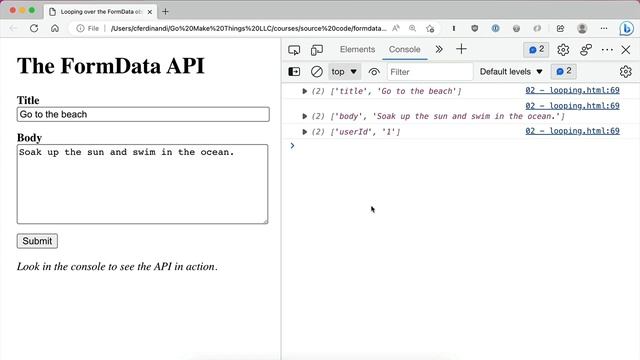Image resolution: width=640 pixels, height=360 pixels.
Task: Close the DevTools panel
Action: point(626,50)
